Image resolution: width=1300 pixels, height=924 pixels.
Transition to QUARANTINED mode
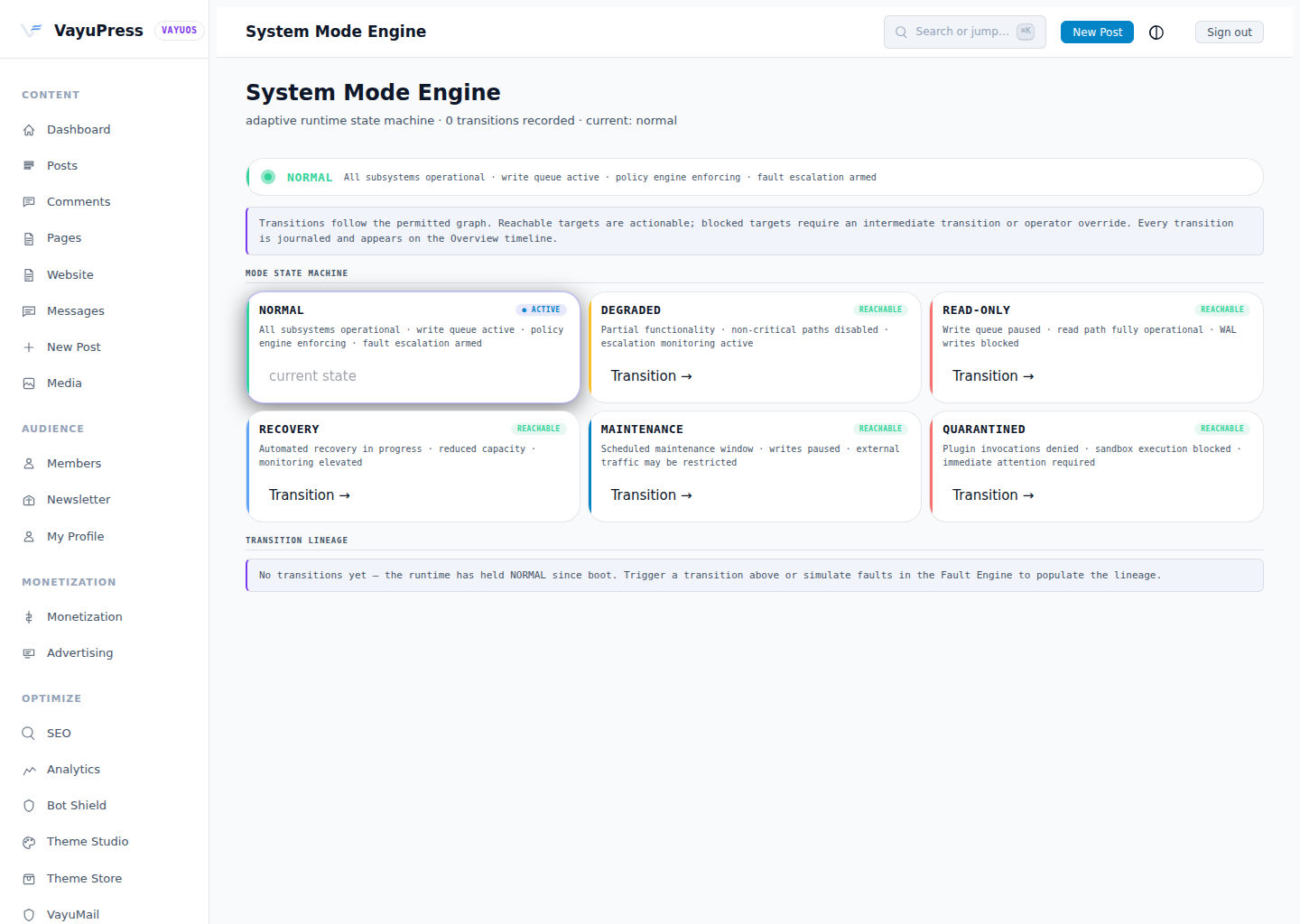click(x=993, y=495)
